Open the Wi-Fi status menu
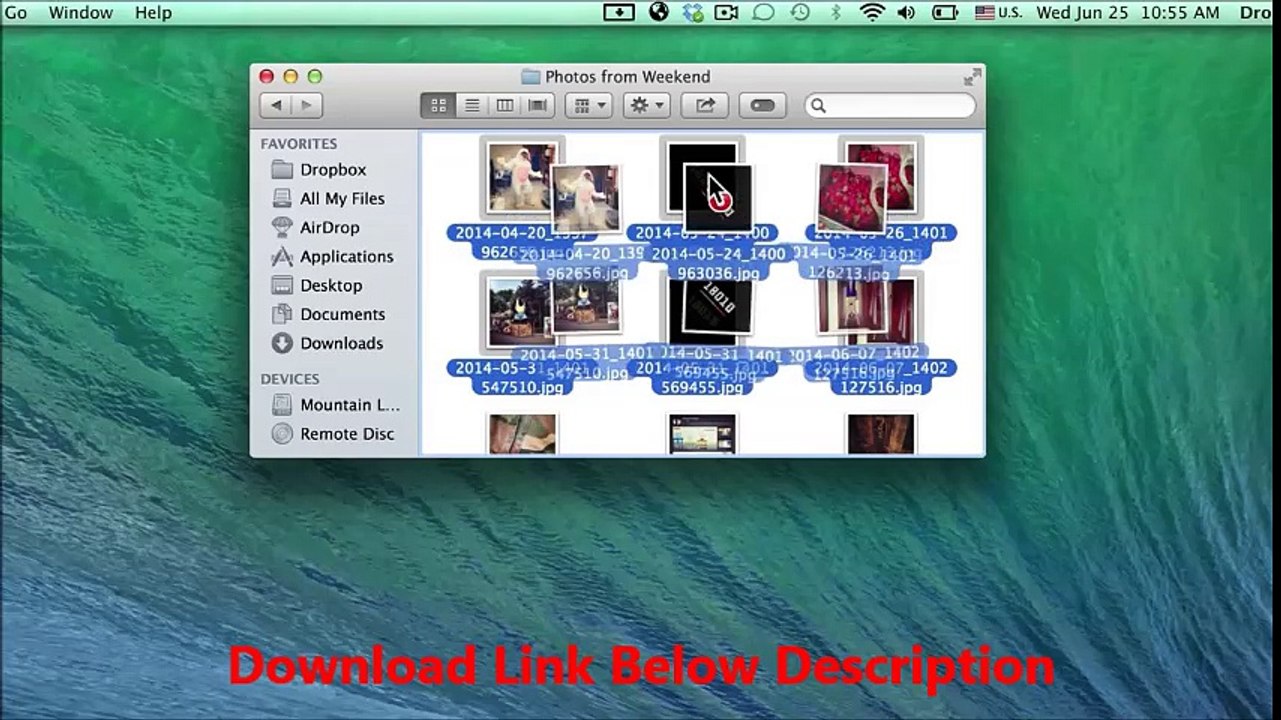This screenshot has width=1281, height=720. (872, 13)
